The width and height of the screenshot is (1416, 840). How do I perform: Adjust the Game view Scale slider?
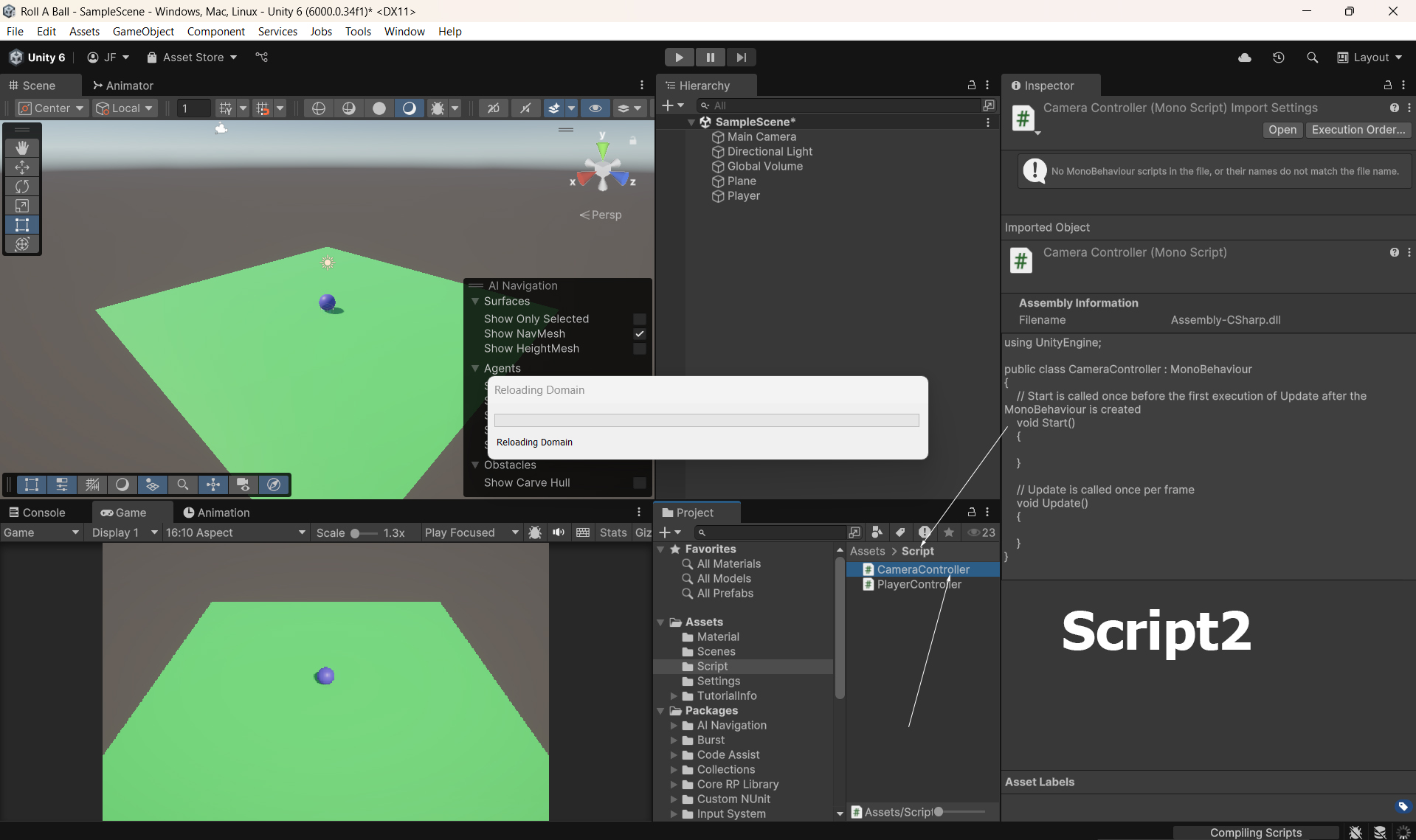(356, 533)
